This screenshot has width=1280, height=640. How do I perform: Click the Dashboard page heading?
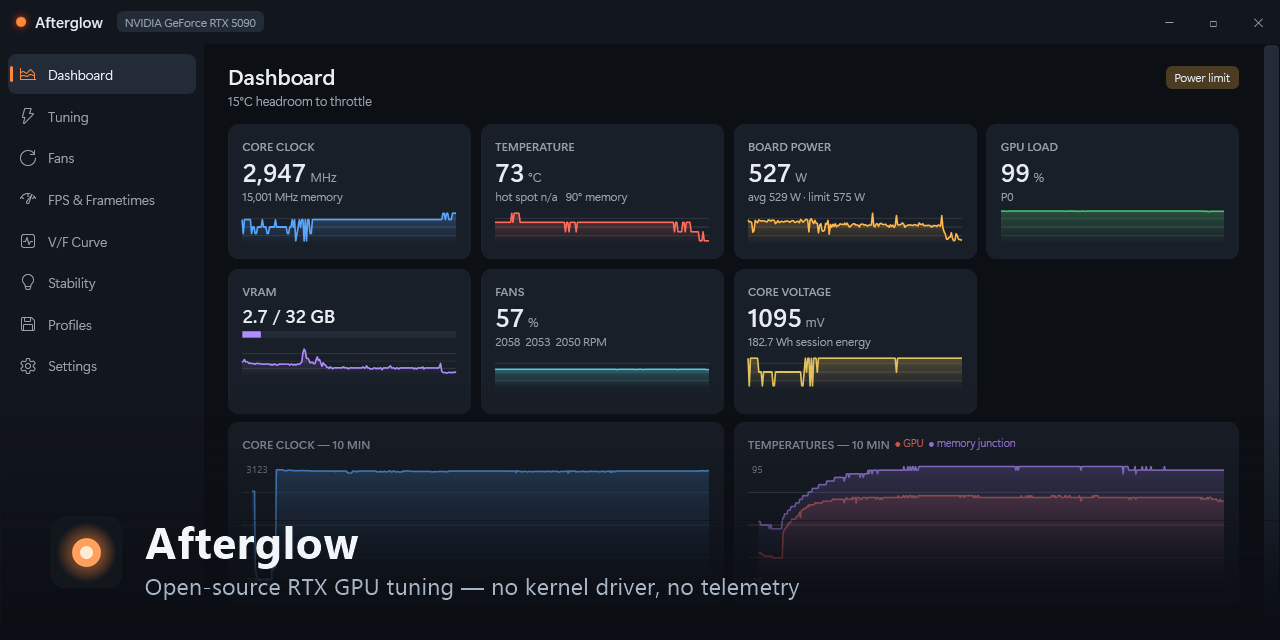(281, 78)
